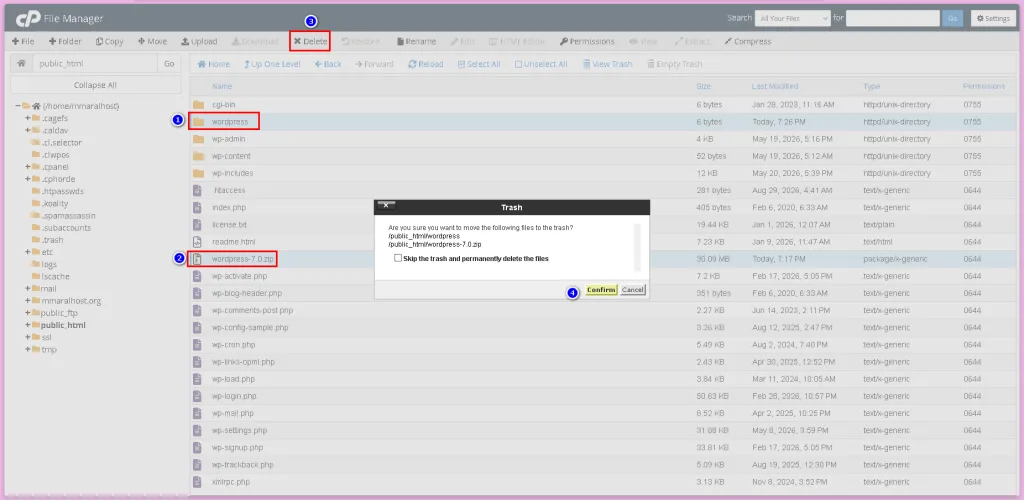Select .trash in the folder tree
1024x500 pixels.
(x=52, y=240)
